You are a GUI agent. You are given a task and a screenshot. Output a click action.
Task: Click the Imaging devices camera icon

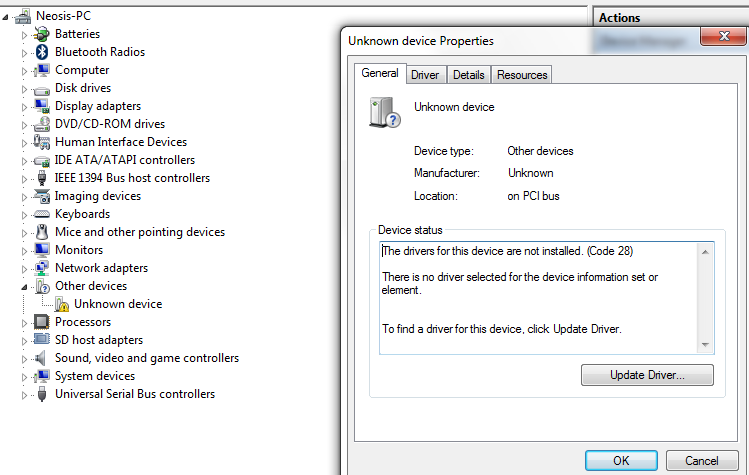coord(42,196)
